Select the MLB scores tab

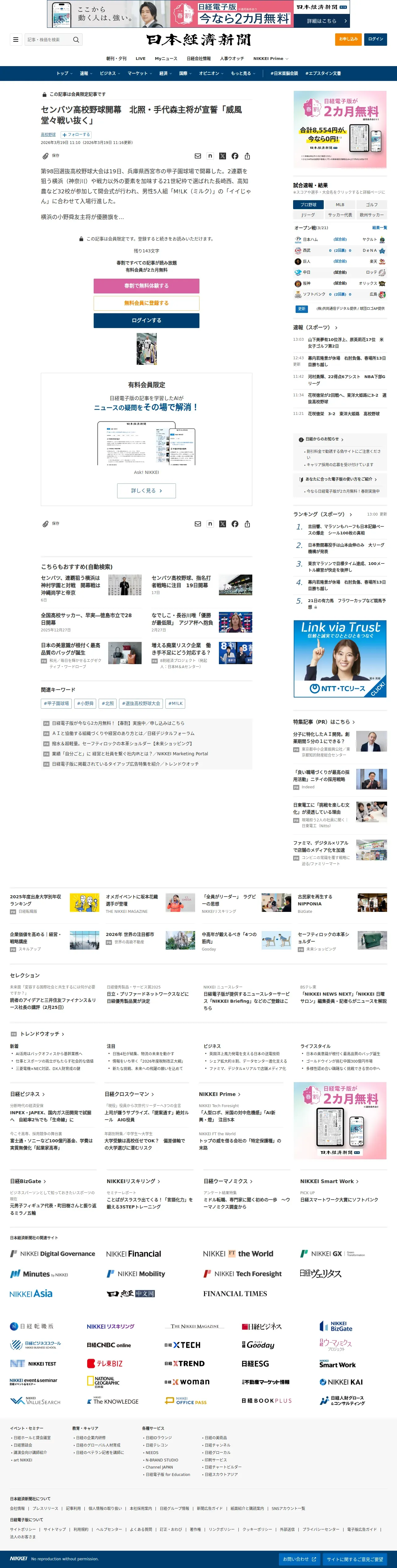pos(340,204)
